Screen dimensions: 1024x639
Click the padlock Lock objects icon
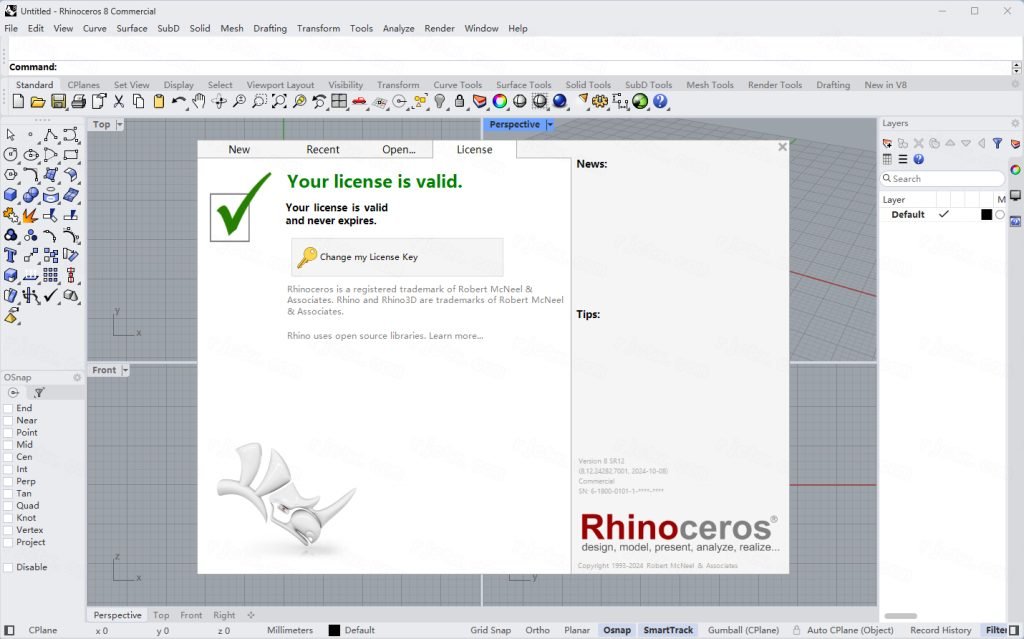point(460,101)
